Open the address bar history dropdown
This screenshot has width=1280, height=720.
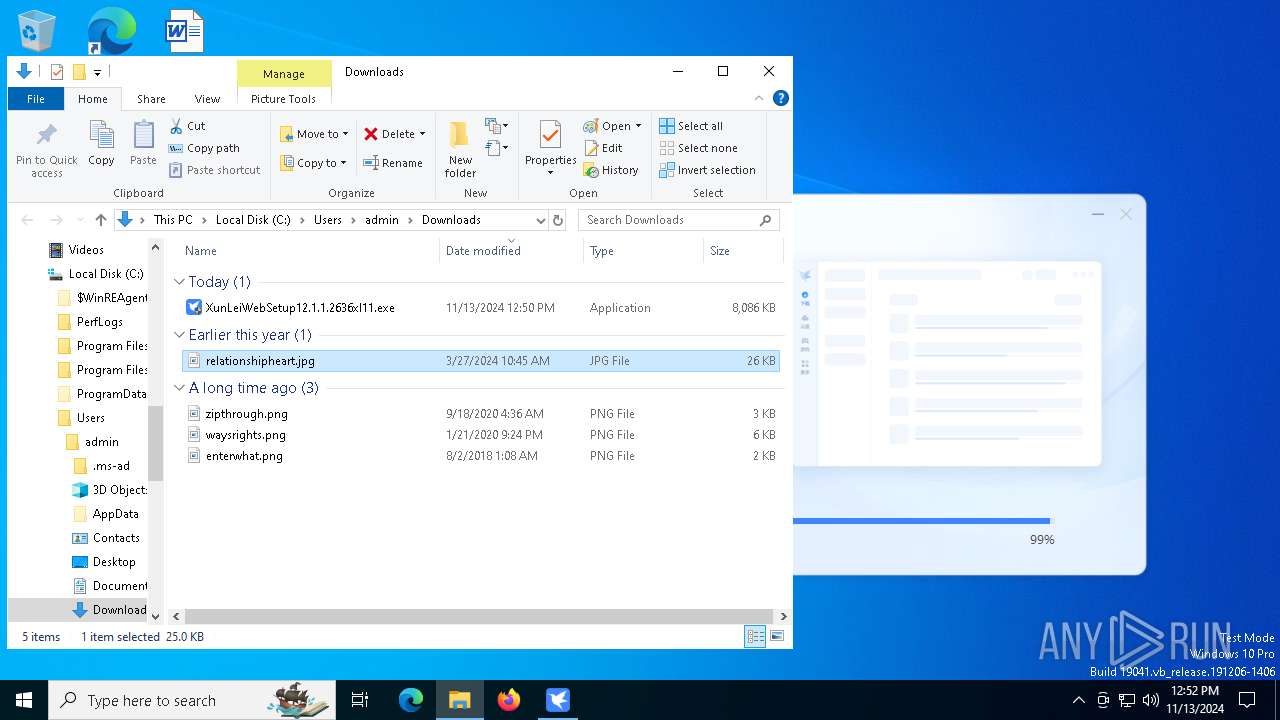(541, 220)
